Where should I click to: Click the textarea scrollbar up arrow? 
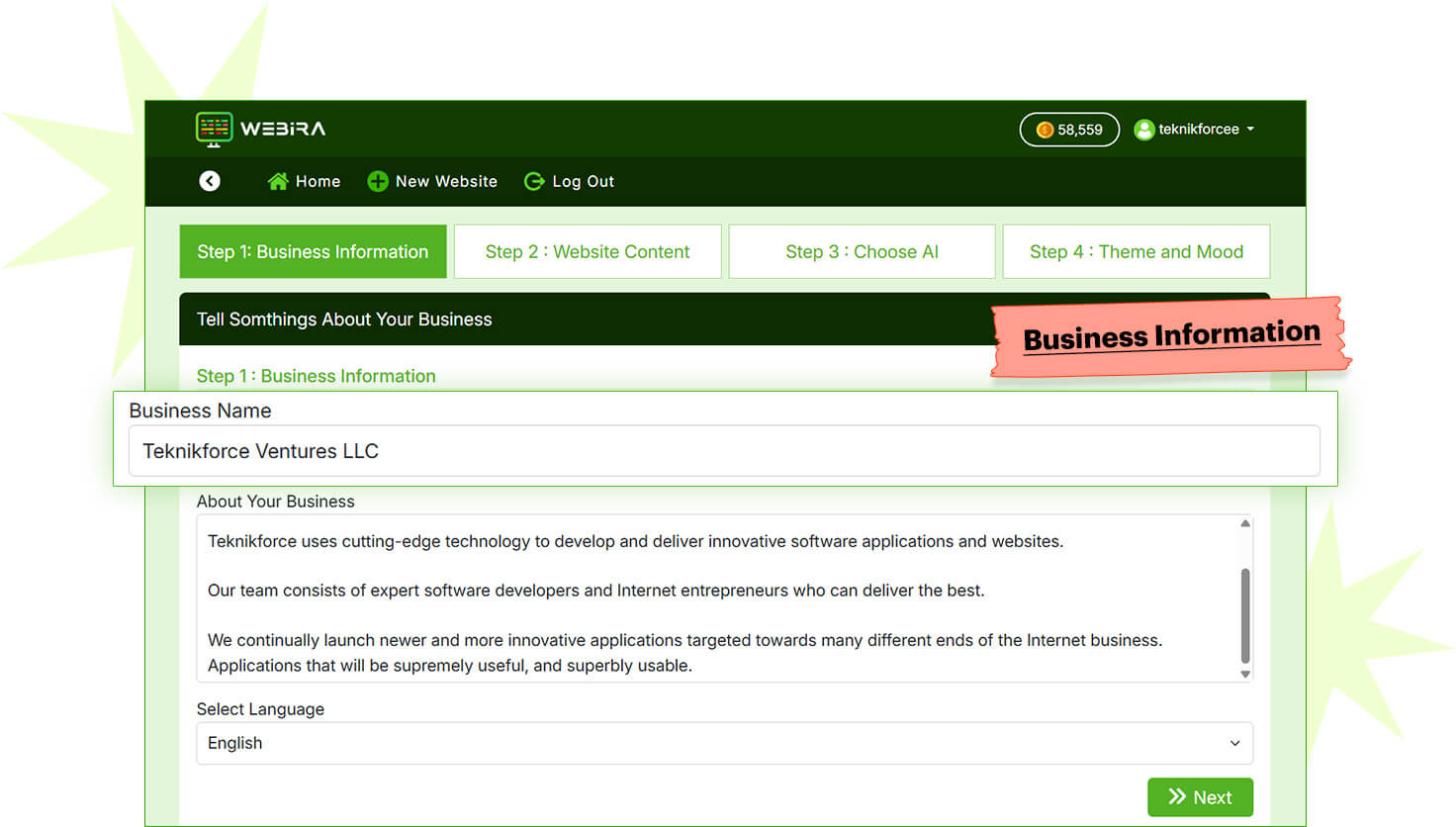pyautogui.click(x=1245, y=523)
